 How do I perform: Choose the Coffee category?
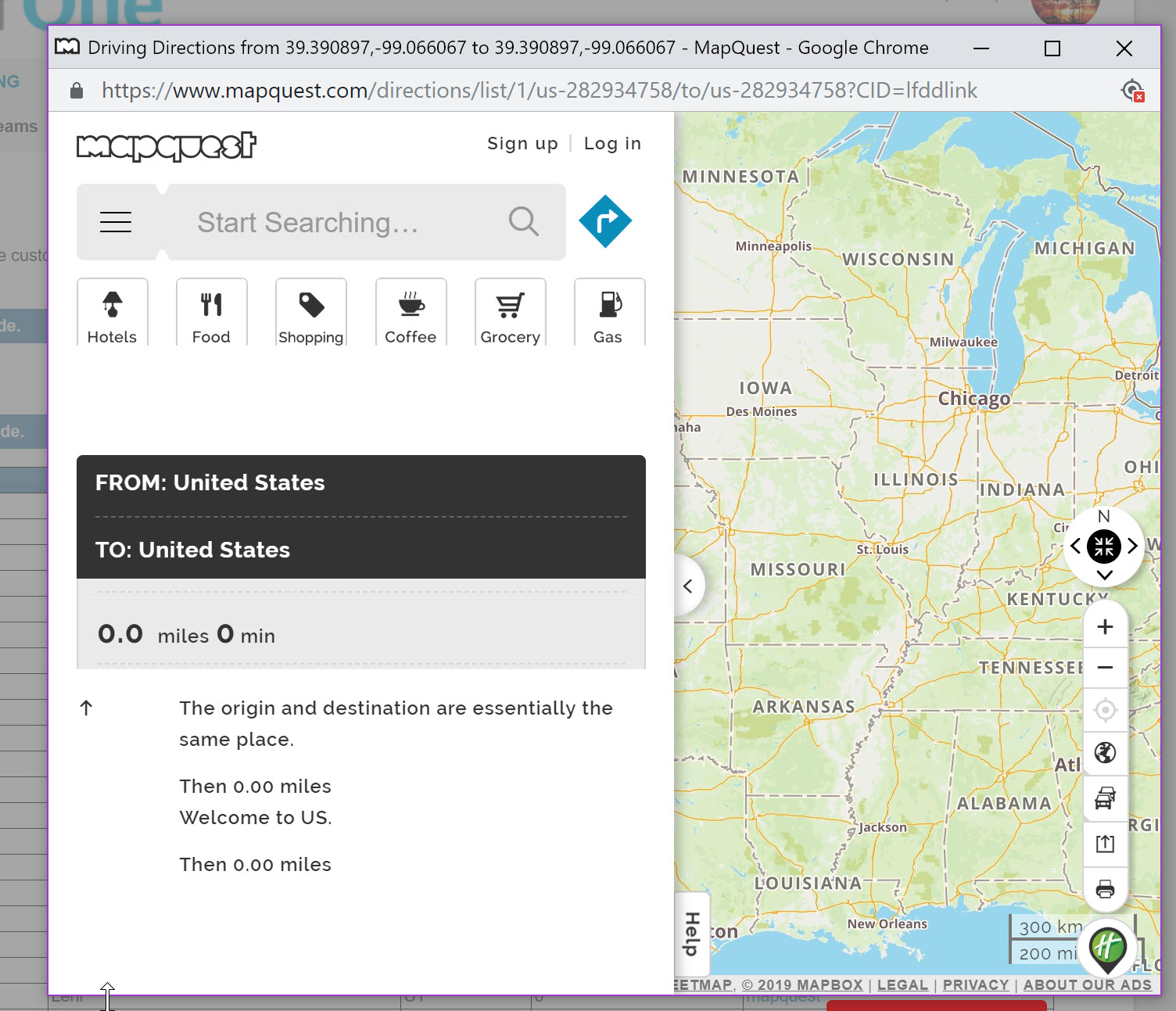point(411,313)
